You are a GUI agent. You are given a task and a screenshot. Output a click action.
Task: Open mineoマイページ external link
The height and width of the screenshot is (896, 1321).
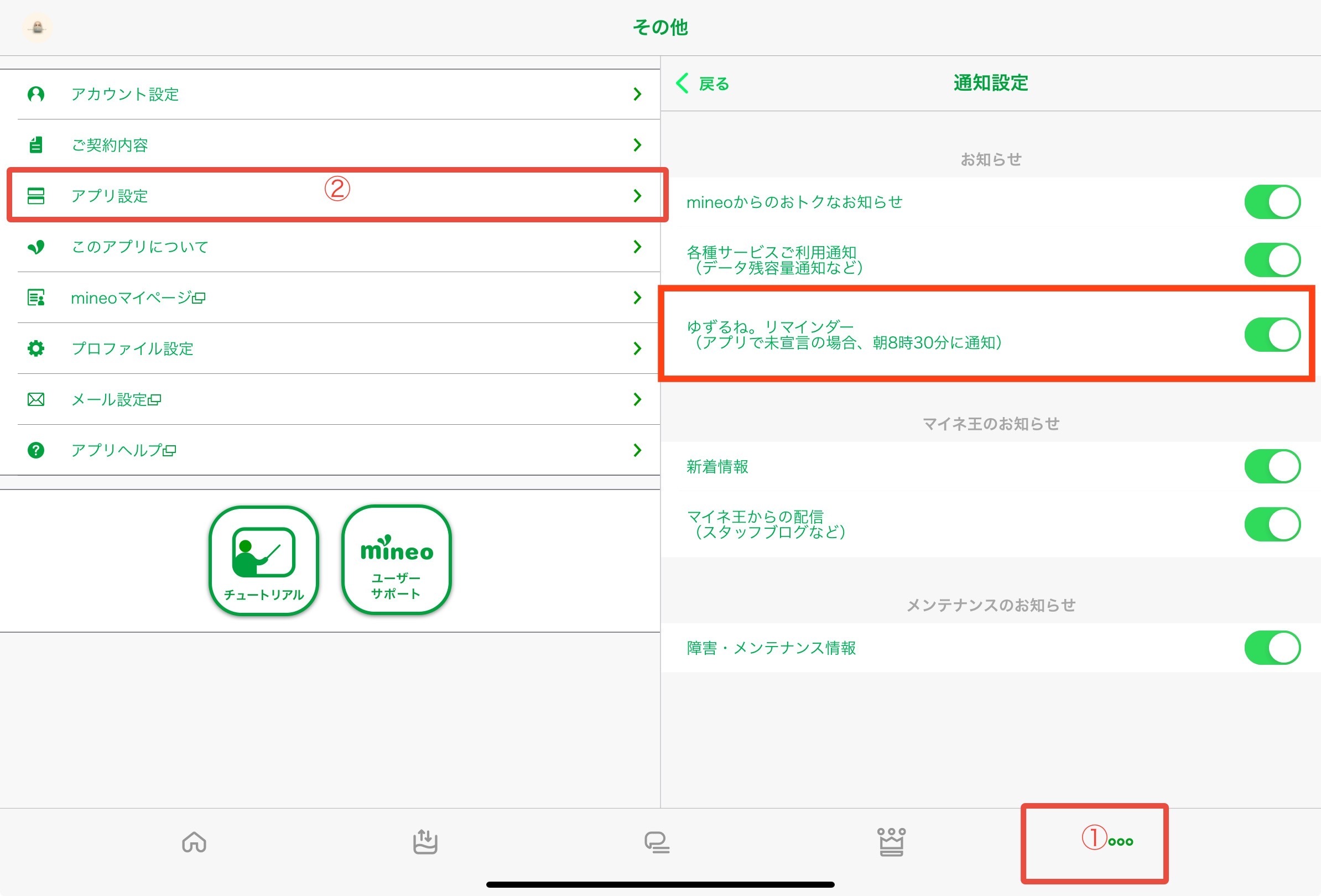(x=138, y=298)
